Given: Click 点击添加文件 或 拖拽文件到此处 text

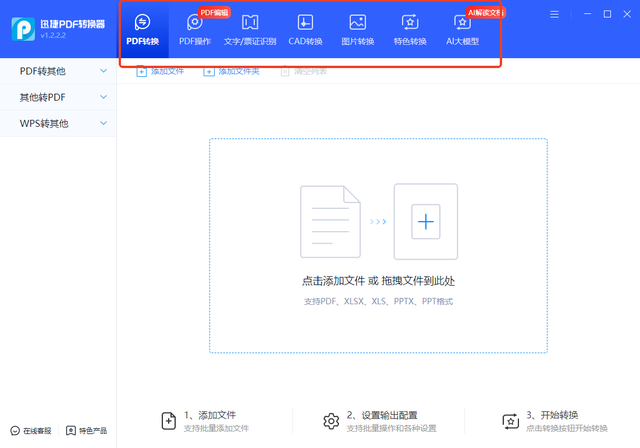Looking at the screenshot, I should click(x=378, y=281).
